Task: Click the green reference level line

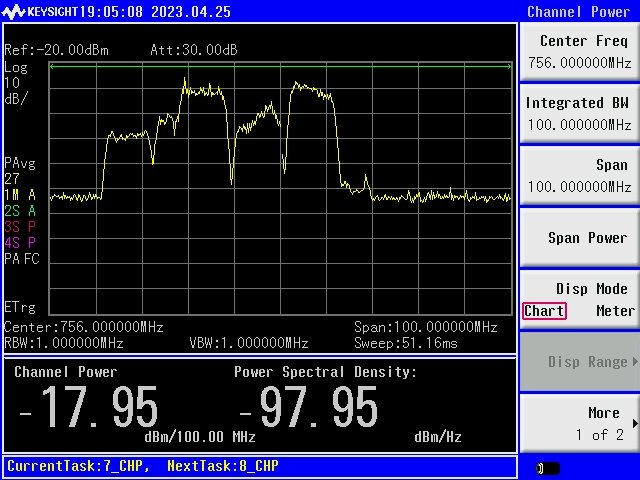Action: click(x=280, y=66)
